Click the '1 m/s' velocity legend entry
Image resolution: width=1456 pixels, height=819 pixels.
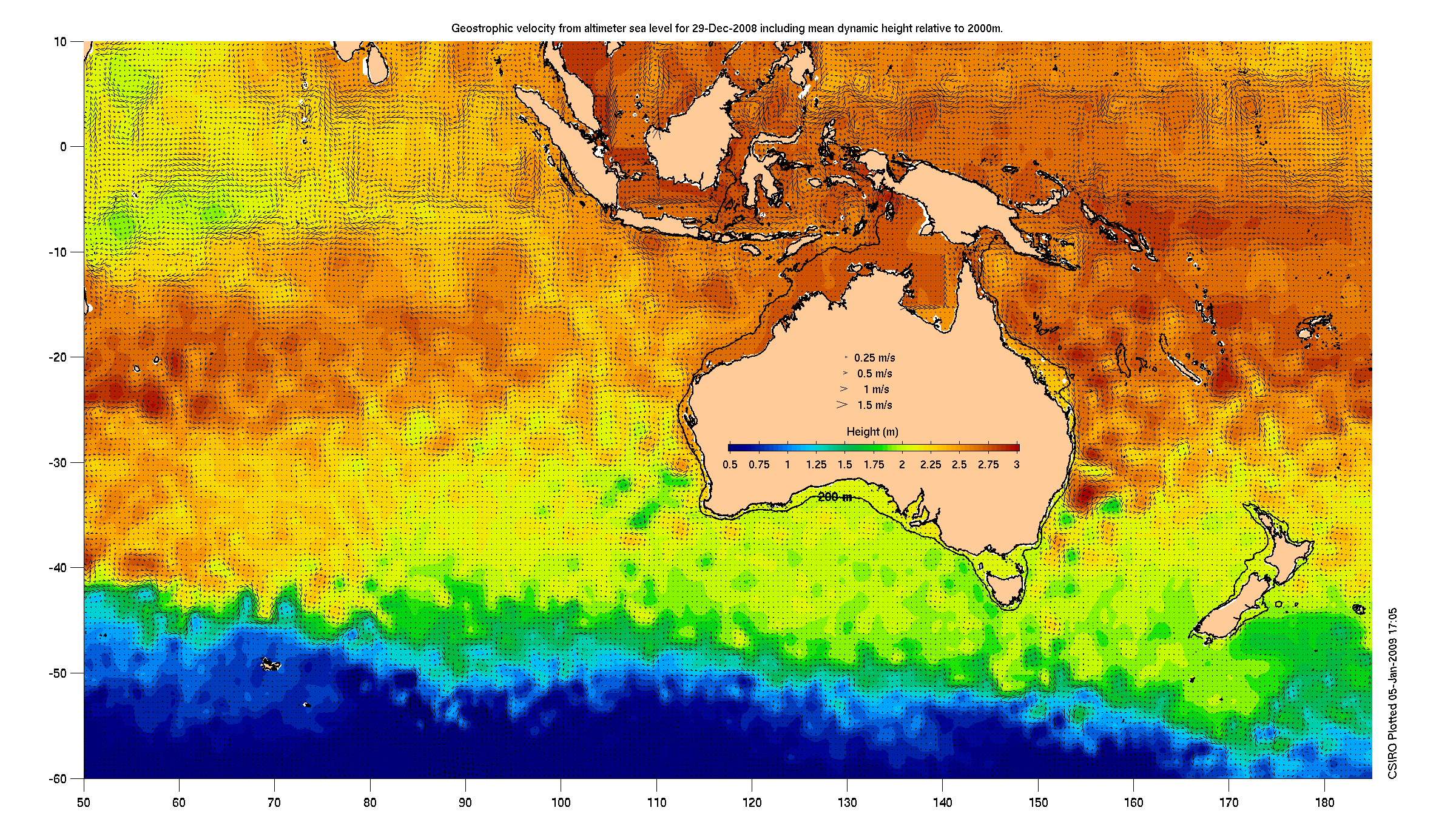click(876, 389)
